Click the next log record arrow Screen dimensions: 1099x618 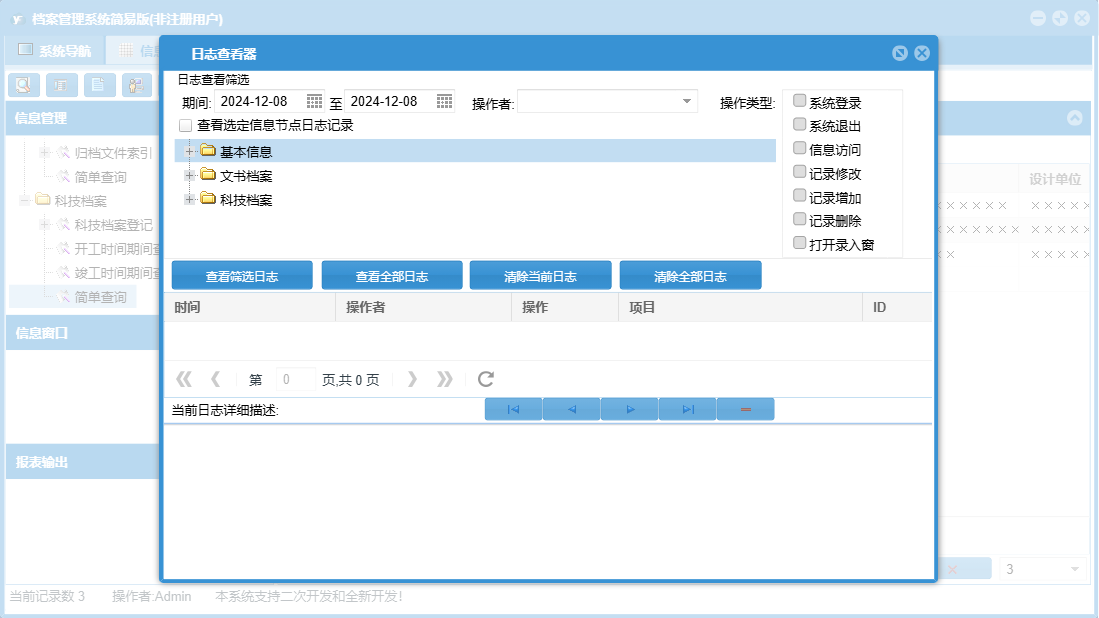tap(630, 409)
